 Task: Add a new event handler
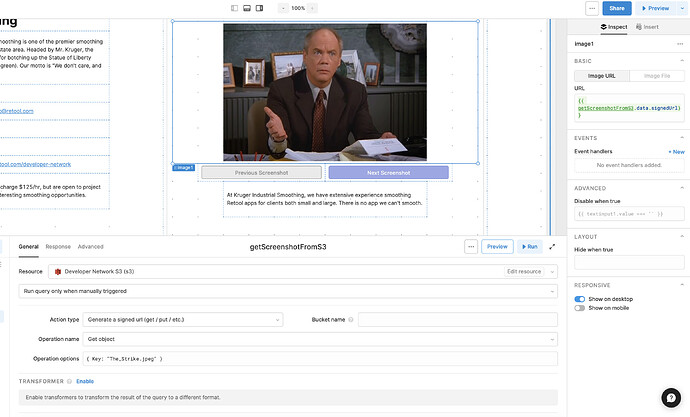pyautogui.click(x=676, y=152)
